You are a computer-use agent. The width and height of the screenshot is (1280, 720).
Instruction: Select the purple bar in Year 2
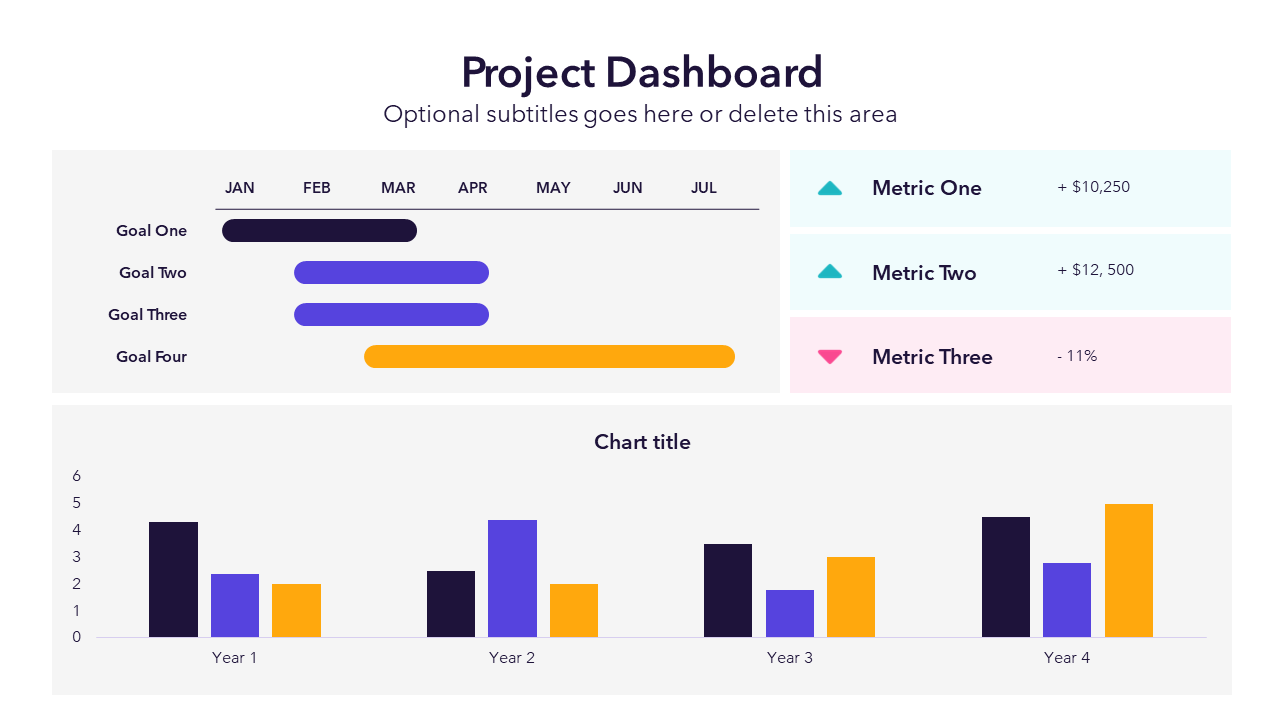point(512,579)
